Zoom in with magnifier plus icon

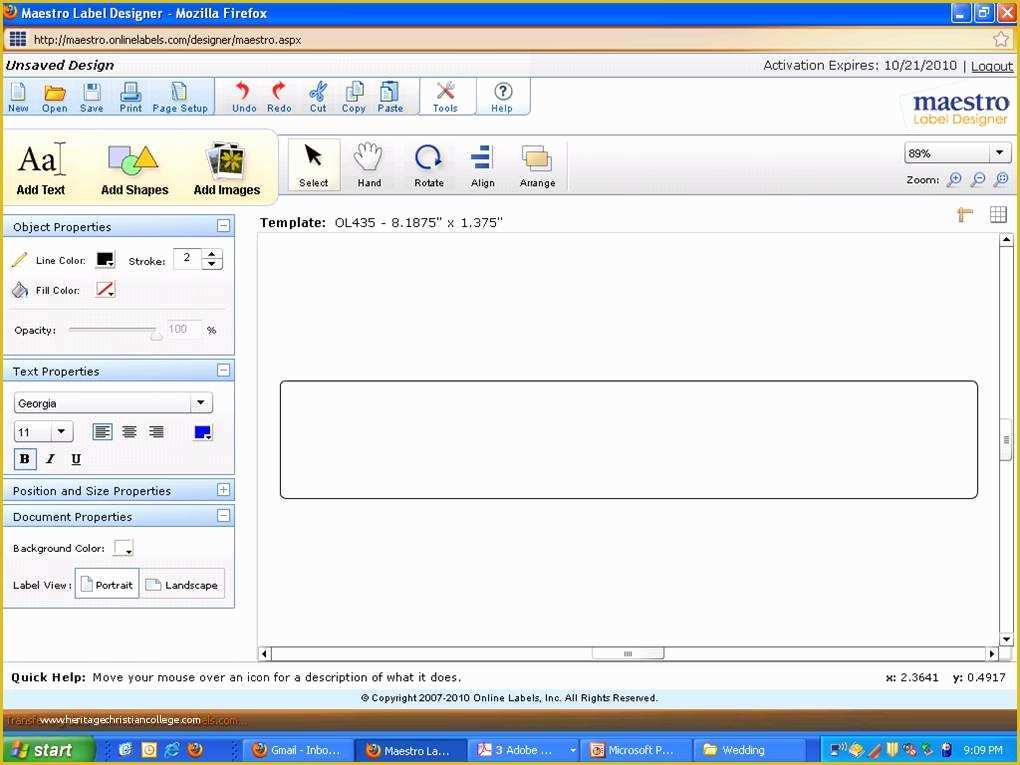pyautogui.click(x=954, y=180)
